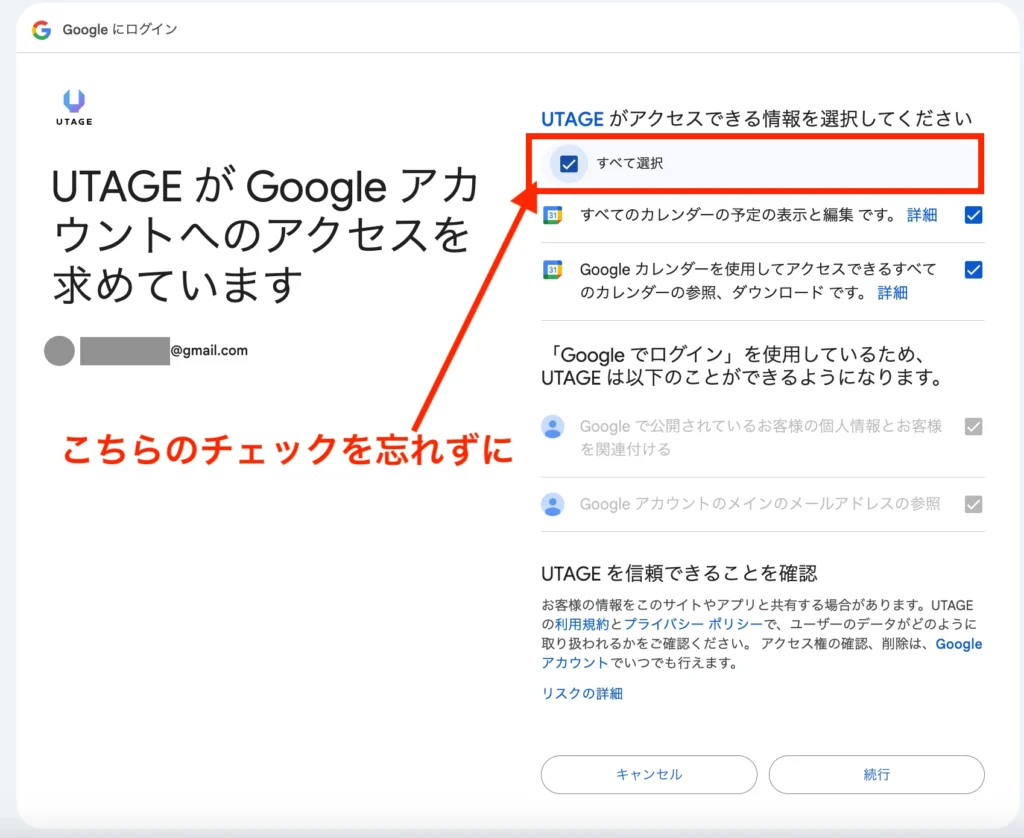1024x838 pixels.
Task: Open the プライバシー ポリシー link
Action: click(x=694, y=624)
